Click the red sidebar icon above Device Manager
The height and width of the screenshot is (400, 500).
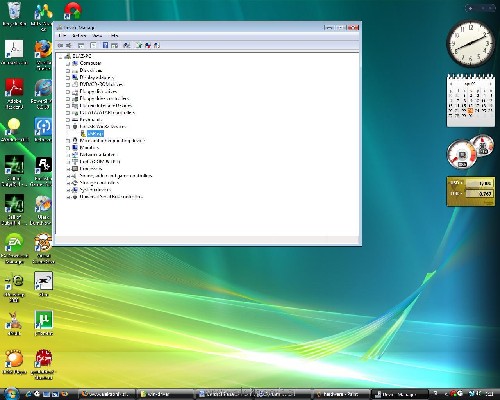73,11
